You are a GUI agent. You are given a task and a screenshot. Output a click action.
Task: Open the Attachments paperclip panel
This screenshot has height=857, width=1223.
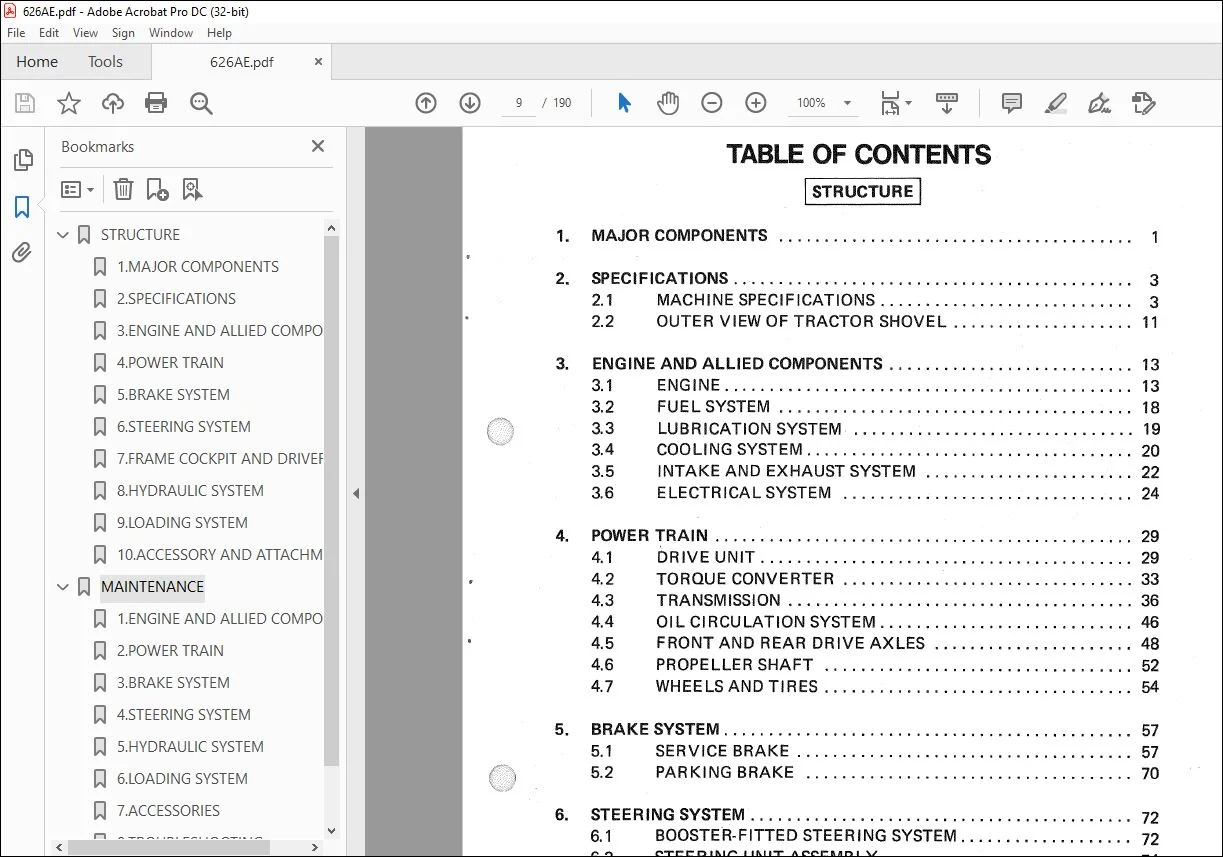pos(22,253)
